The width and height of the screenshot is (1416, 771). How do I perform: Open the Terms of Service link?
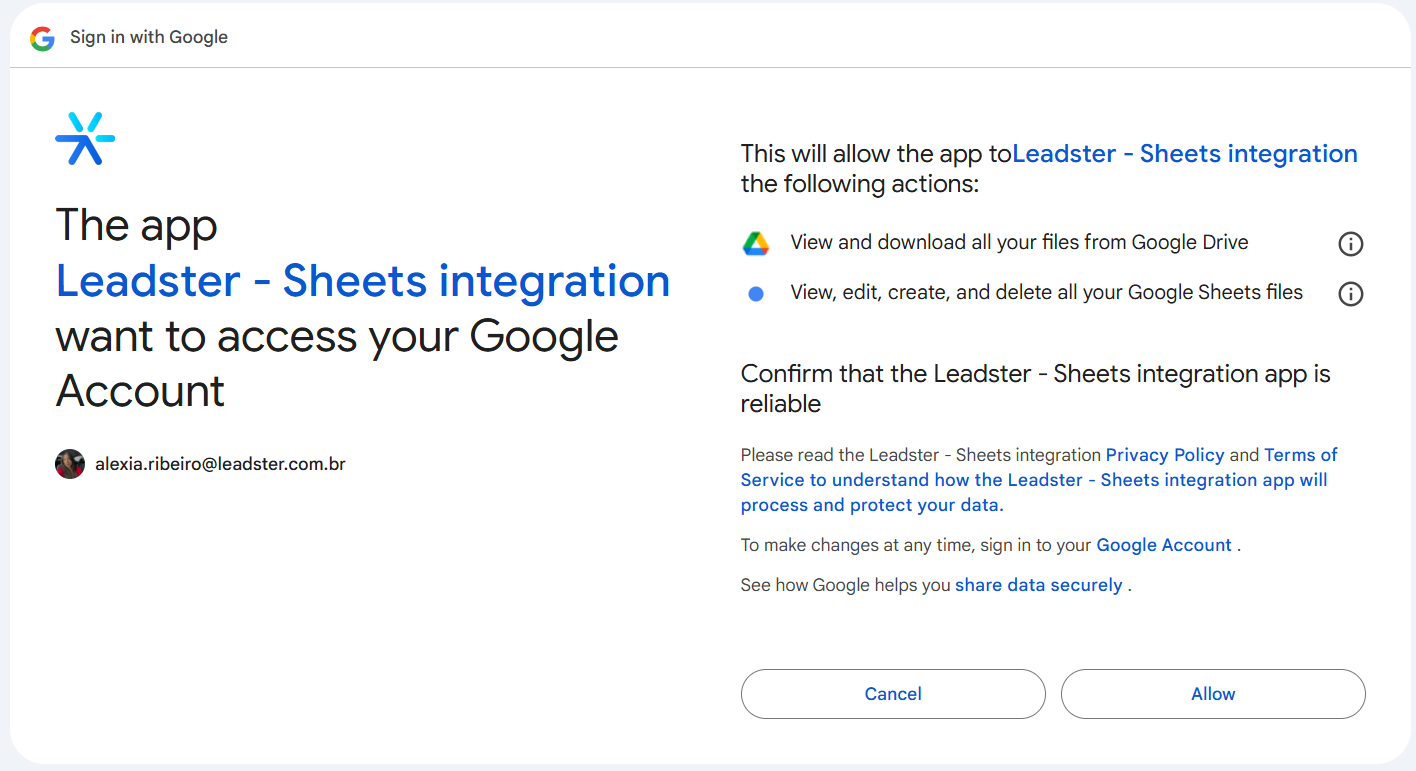click(1300, 455)
